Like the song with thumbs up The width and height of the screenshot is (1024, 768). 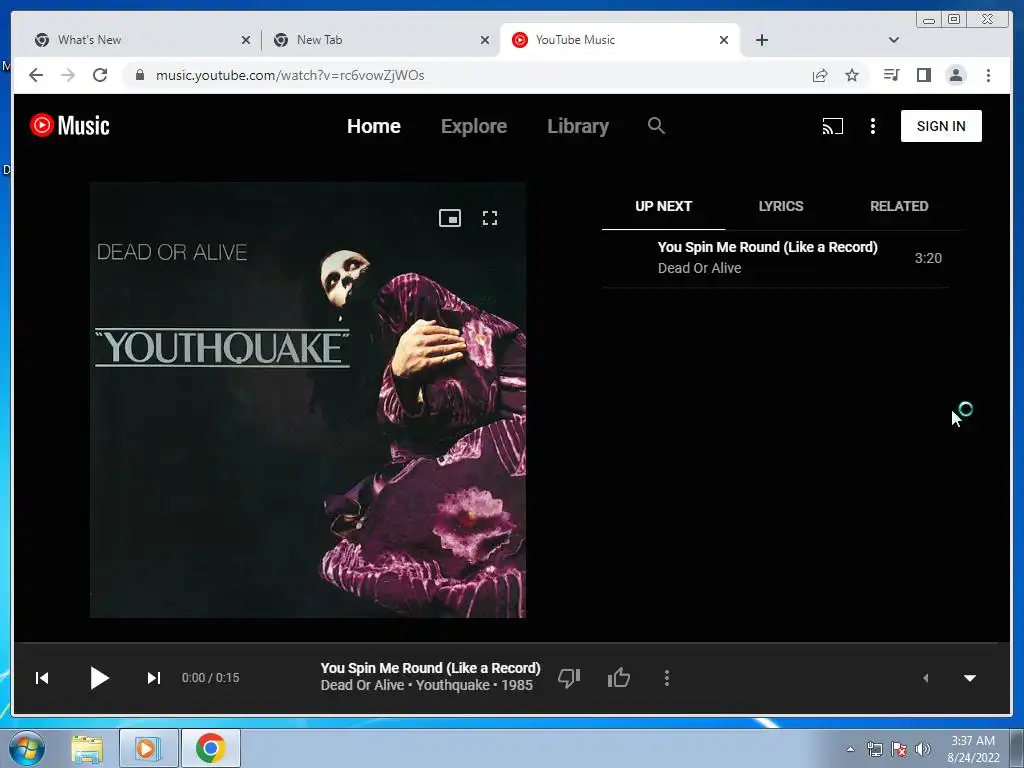tap(618, 678)
